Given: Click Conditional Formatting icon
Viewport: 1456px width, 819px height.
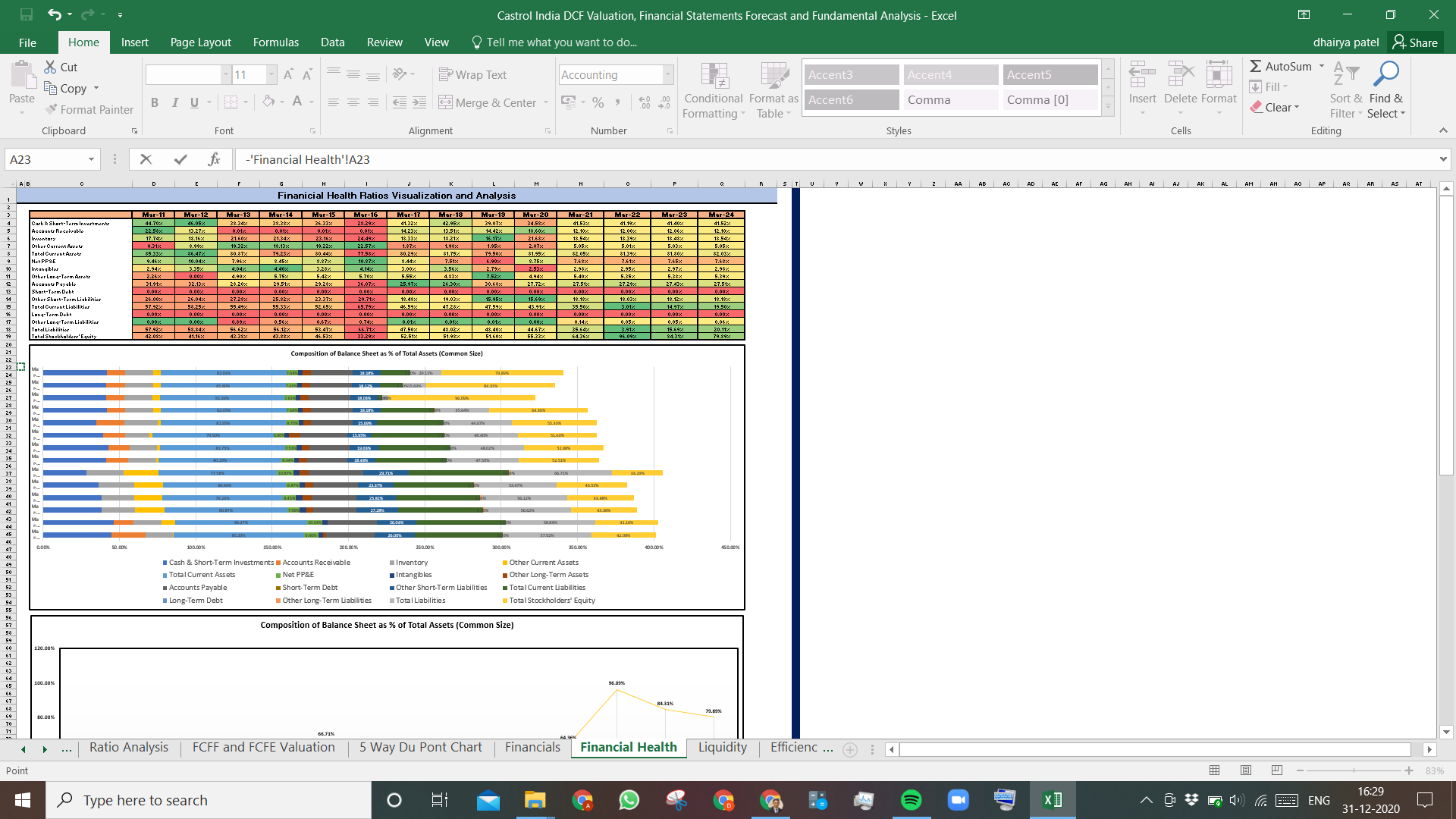Looking at the screenshot, I should (714, 77).
